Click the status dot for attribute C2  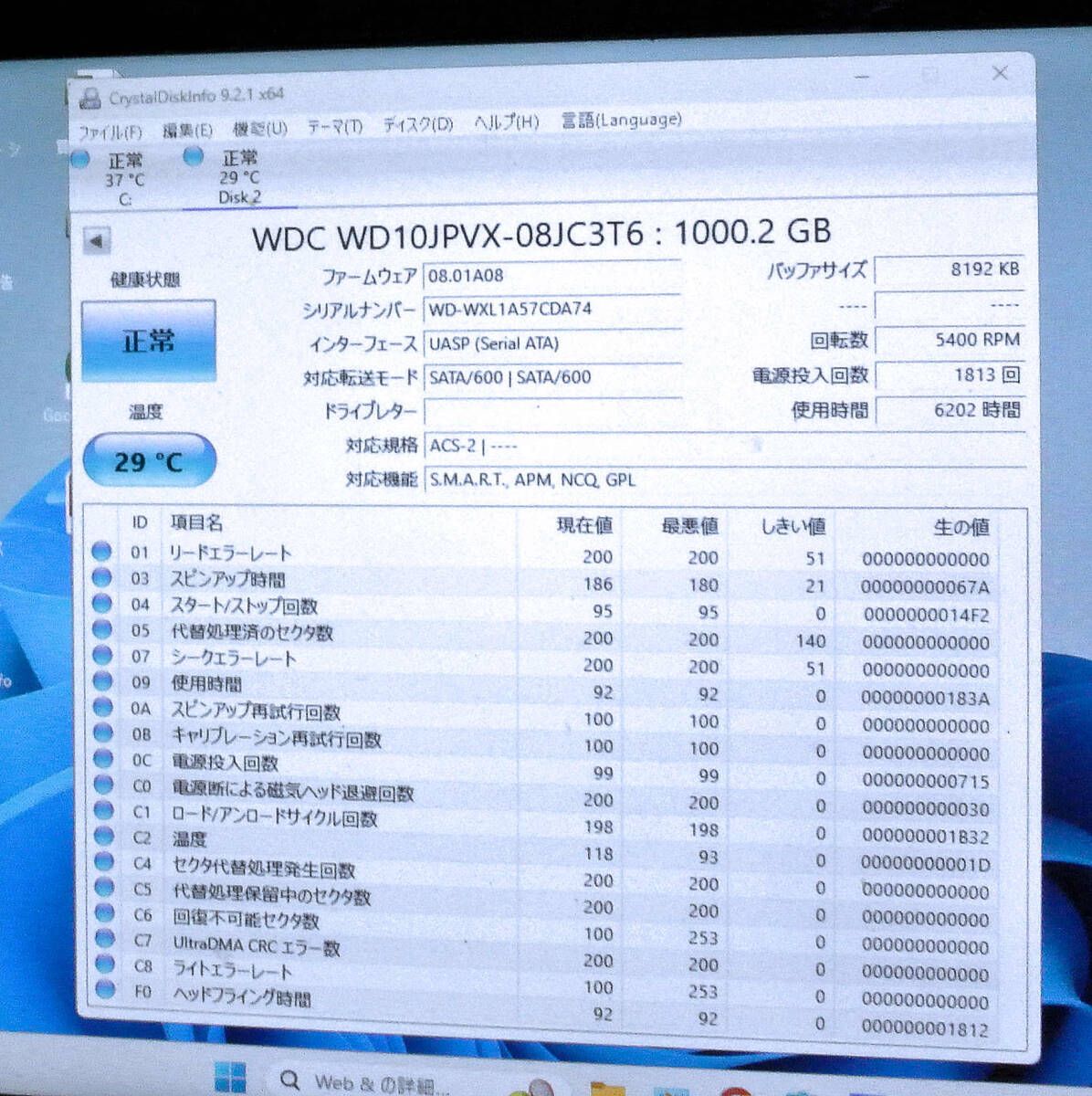(x=104, y=836)
